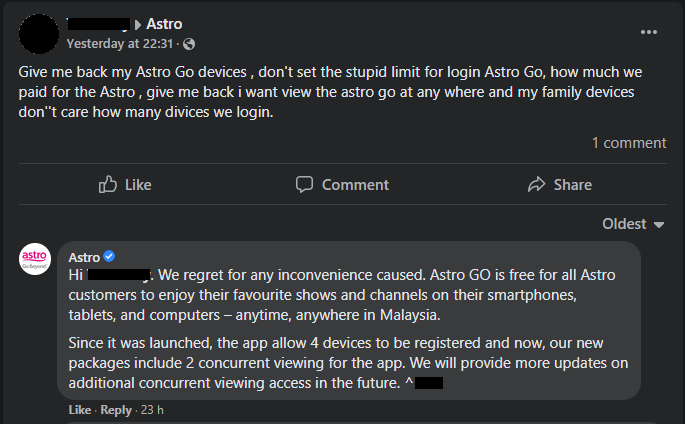Click the blue verified badge next to Astro

pos(110,257)
